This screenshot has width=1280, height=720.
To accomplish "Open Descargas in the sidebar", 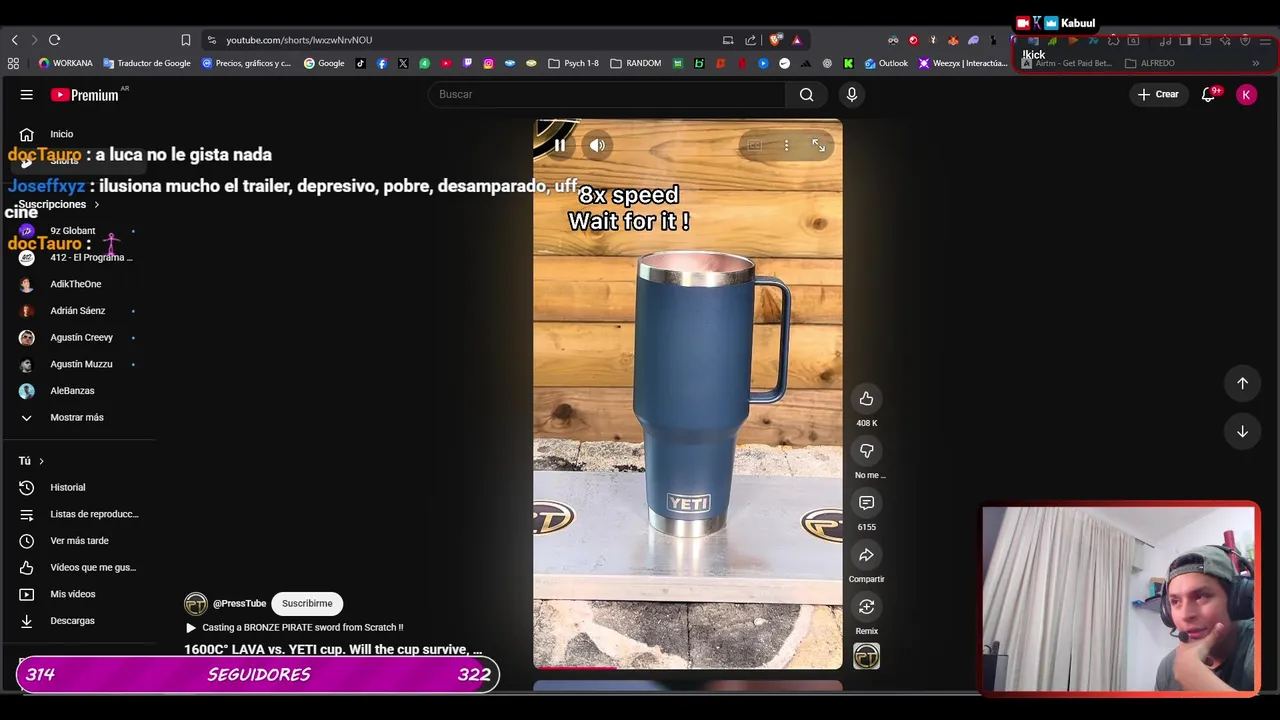I will point(72,621).
